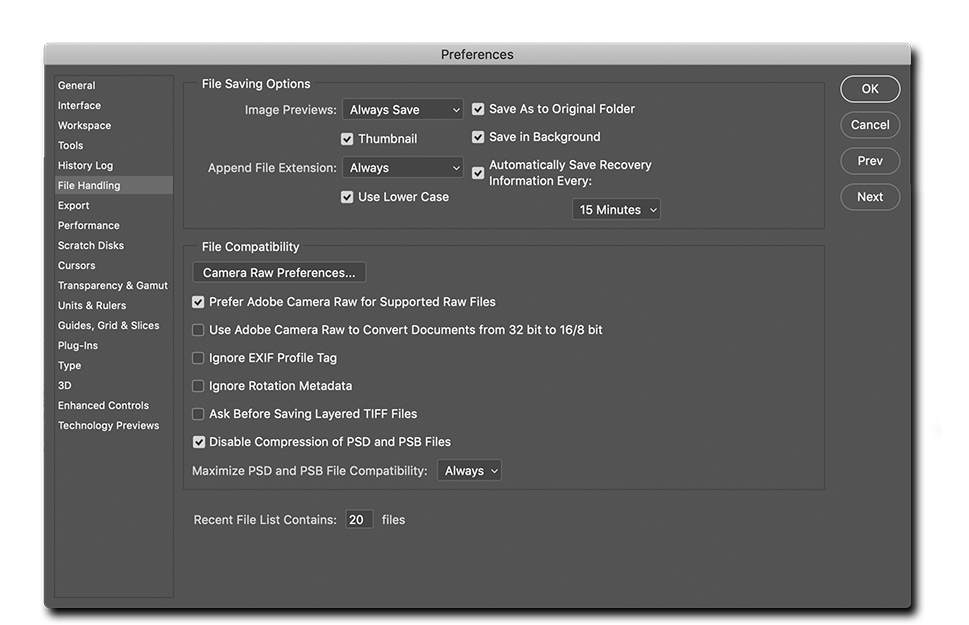Open Scratch Disks settings
969x625 pixels.
tap(91, 245)
